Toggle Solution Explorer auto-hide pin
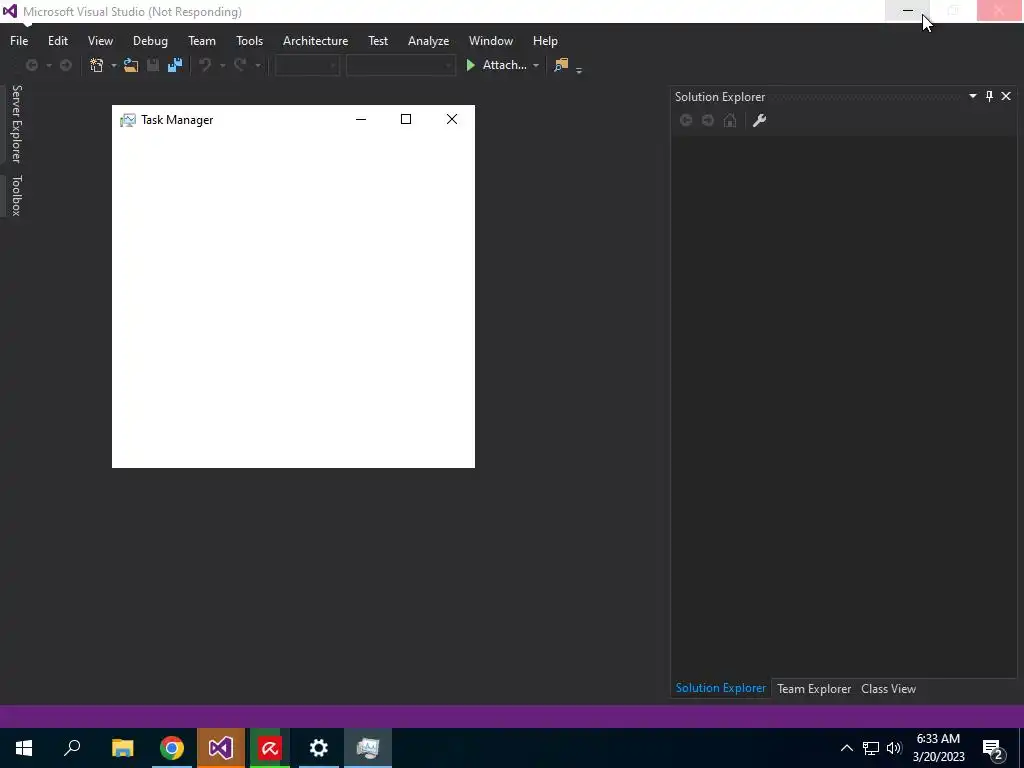The image size is (1024, 768). (989, 96)
